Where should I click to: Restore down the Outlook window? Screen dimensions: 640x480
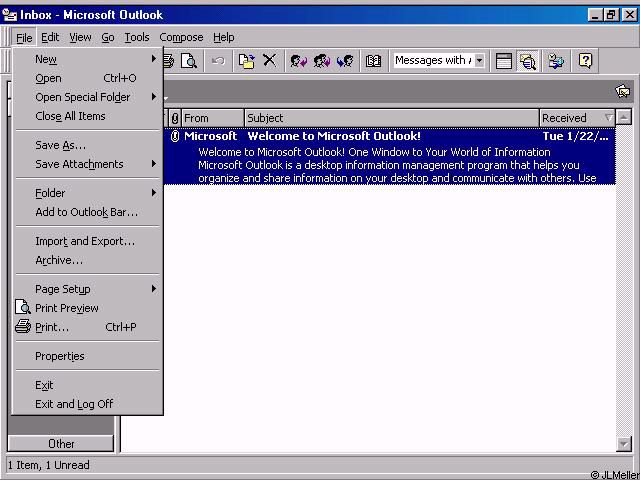pyautogui.click(x=611, y=16)
